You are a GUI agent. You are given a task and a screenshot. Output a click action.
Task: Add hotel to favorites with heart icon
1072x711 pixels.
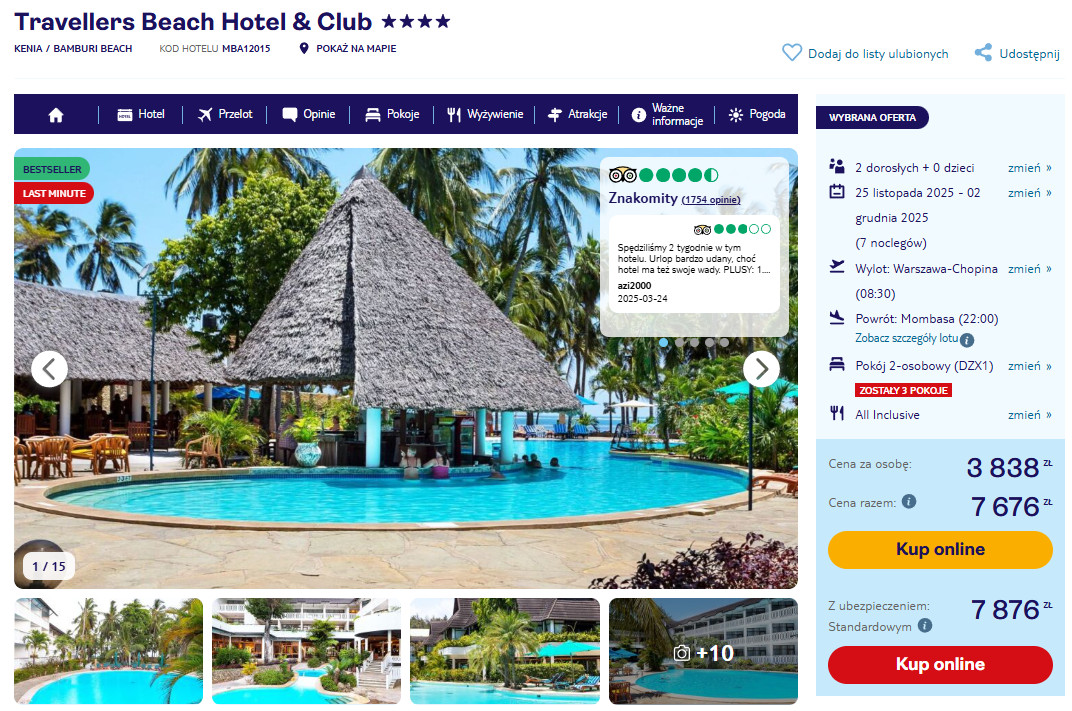pyautogui.click(x=792, y=53)
